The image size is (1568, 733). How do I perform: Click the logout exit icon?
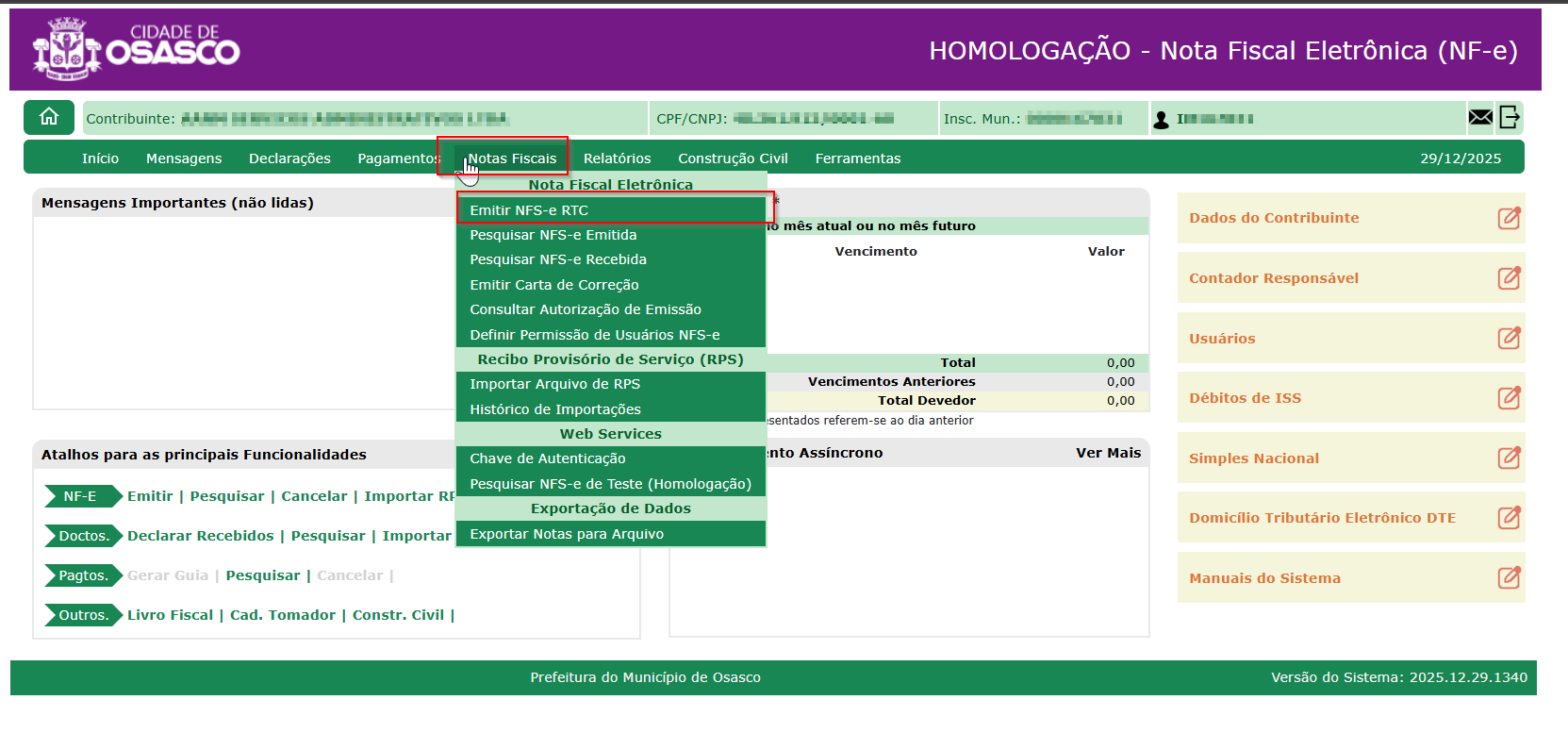click(x=1510, y=117)
